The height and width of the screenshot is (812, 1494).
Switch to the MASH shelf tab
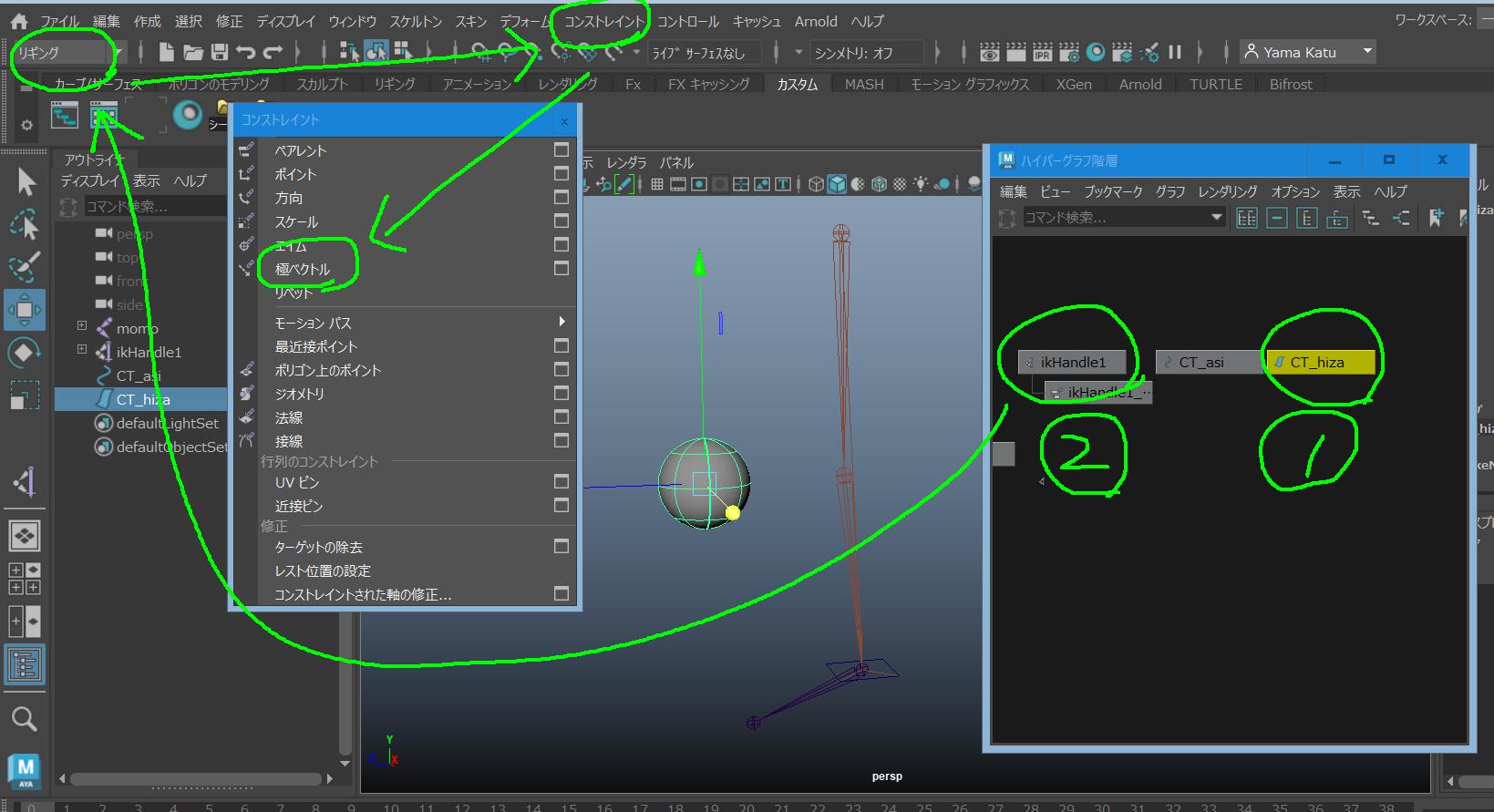click(864, 84)
